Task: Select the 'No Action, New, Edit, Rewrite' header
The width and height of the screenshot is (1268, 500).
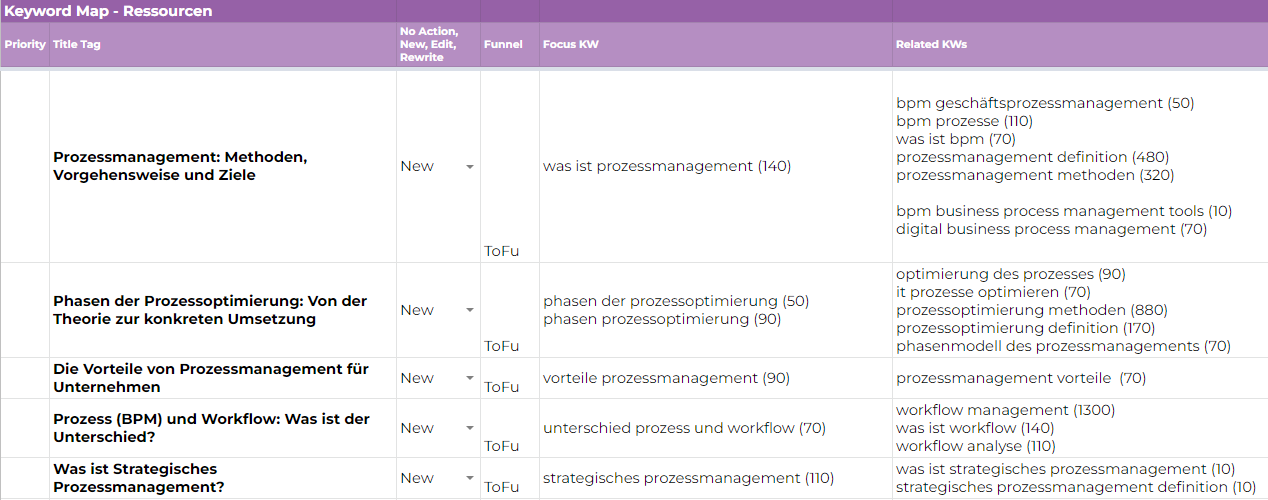Action: (429, 45)
